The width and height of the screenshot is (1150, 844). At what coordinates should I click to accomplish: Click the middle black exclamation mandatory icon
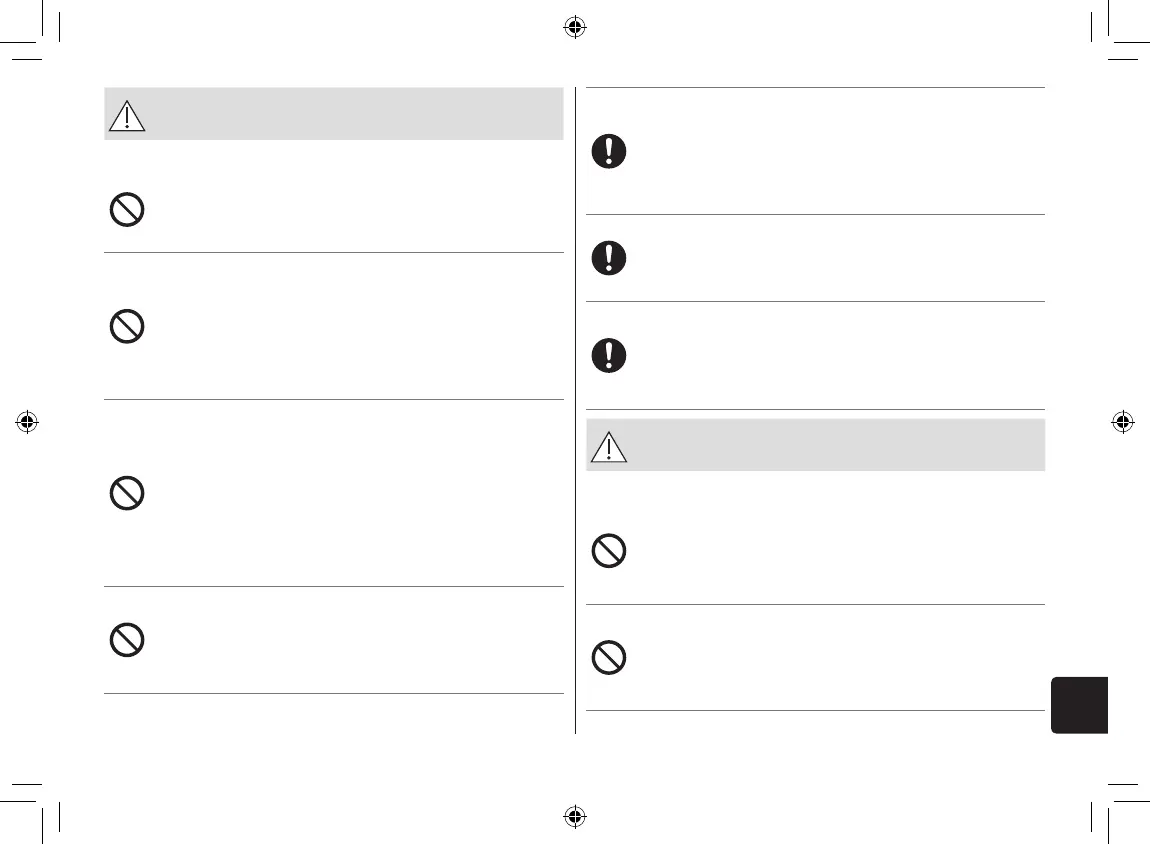pyautogui.click(x=608, y=258)
